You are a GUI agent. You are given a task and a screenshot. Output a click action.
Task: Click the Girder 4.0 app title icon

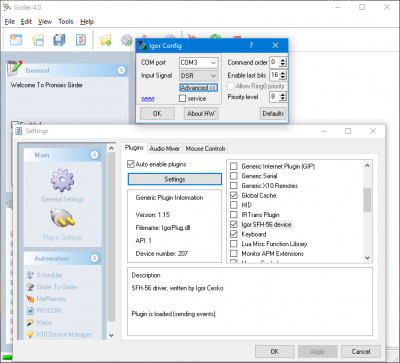click(7, 7)
